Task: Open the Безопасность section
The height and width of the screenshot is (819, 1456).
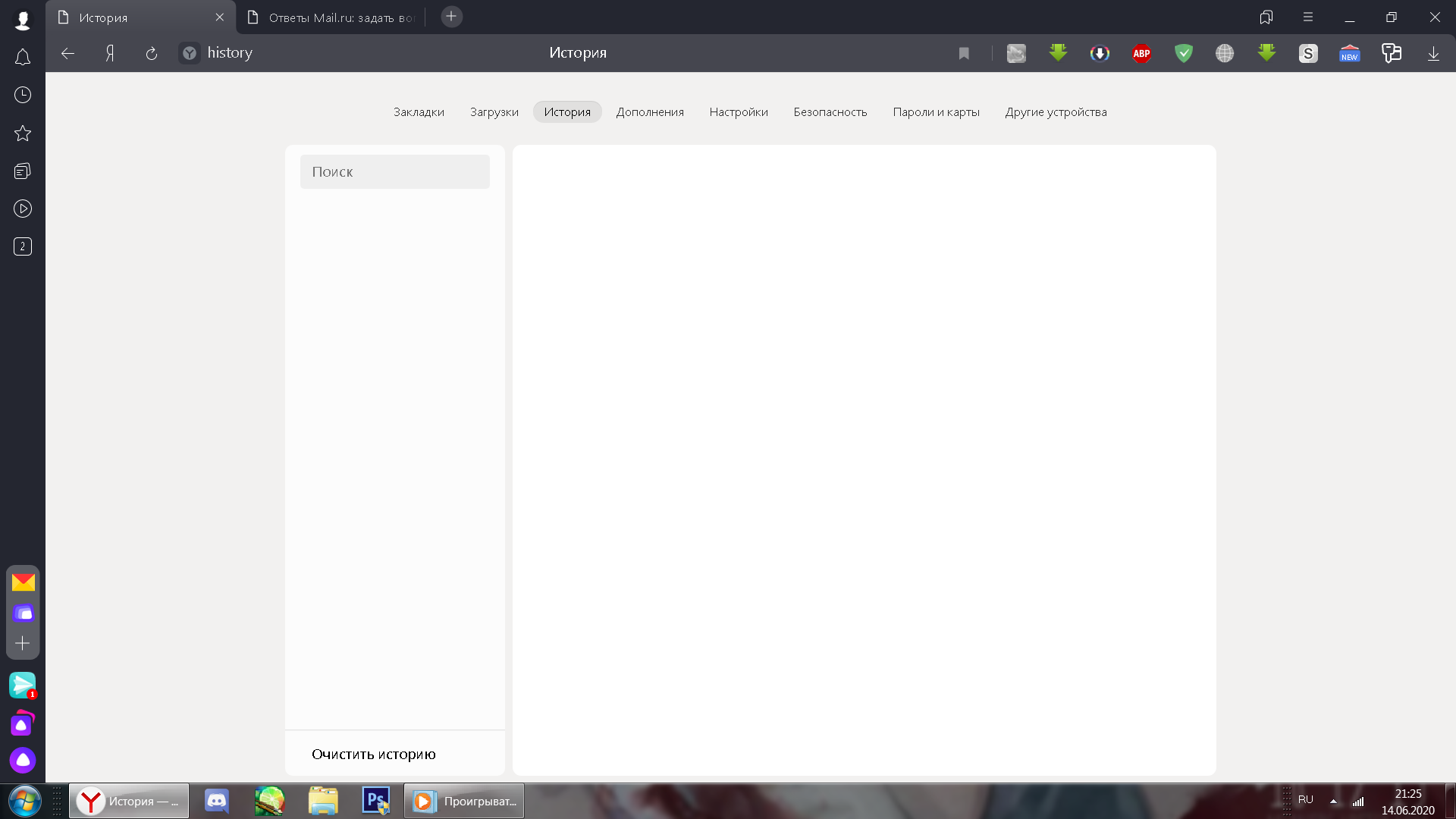Action: (x=830, y=111)
